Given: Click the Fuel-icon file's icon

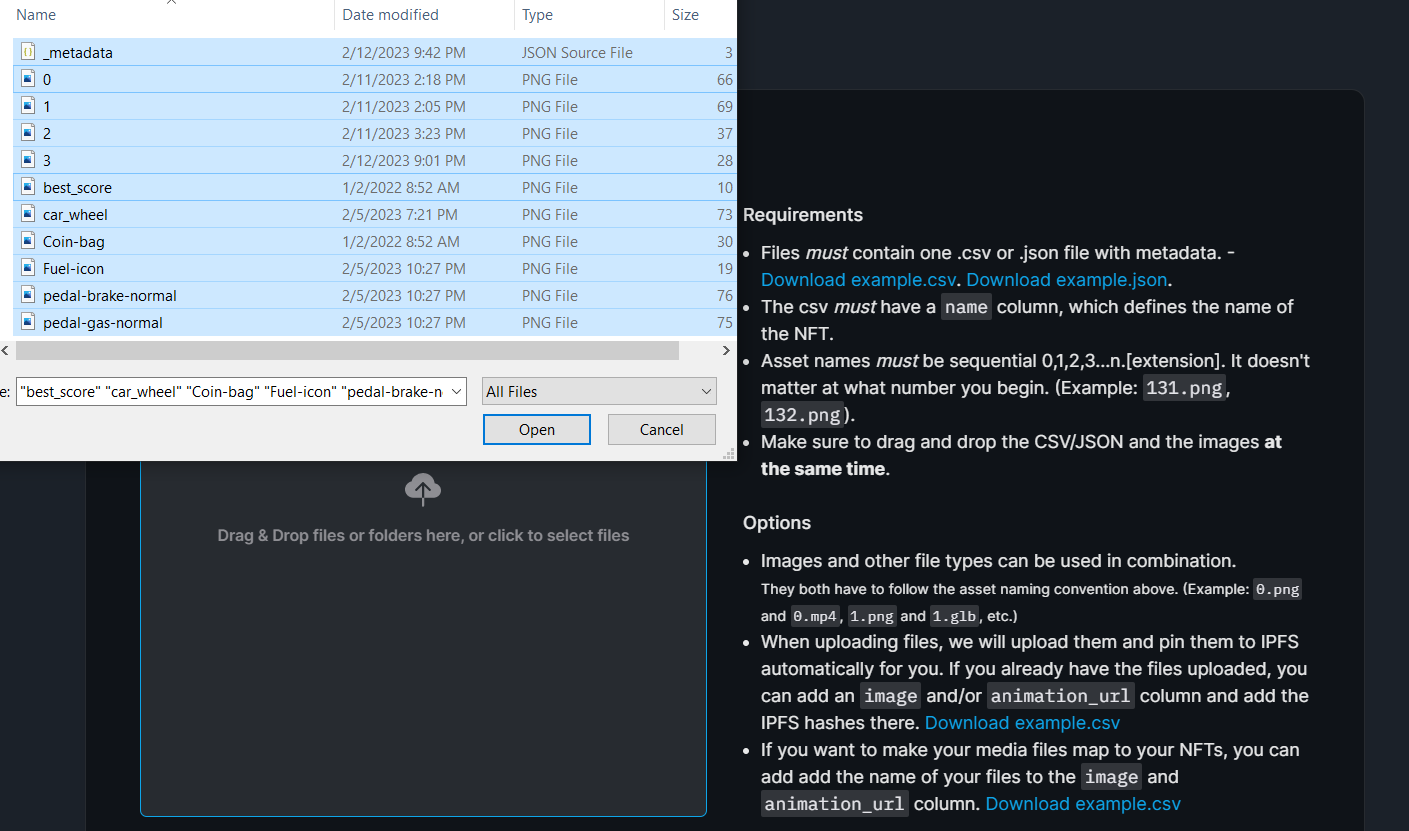Looking at the screenshot, I should [28, 268].
